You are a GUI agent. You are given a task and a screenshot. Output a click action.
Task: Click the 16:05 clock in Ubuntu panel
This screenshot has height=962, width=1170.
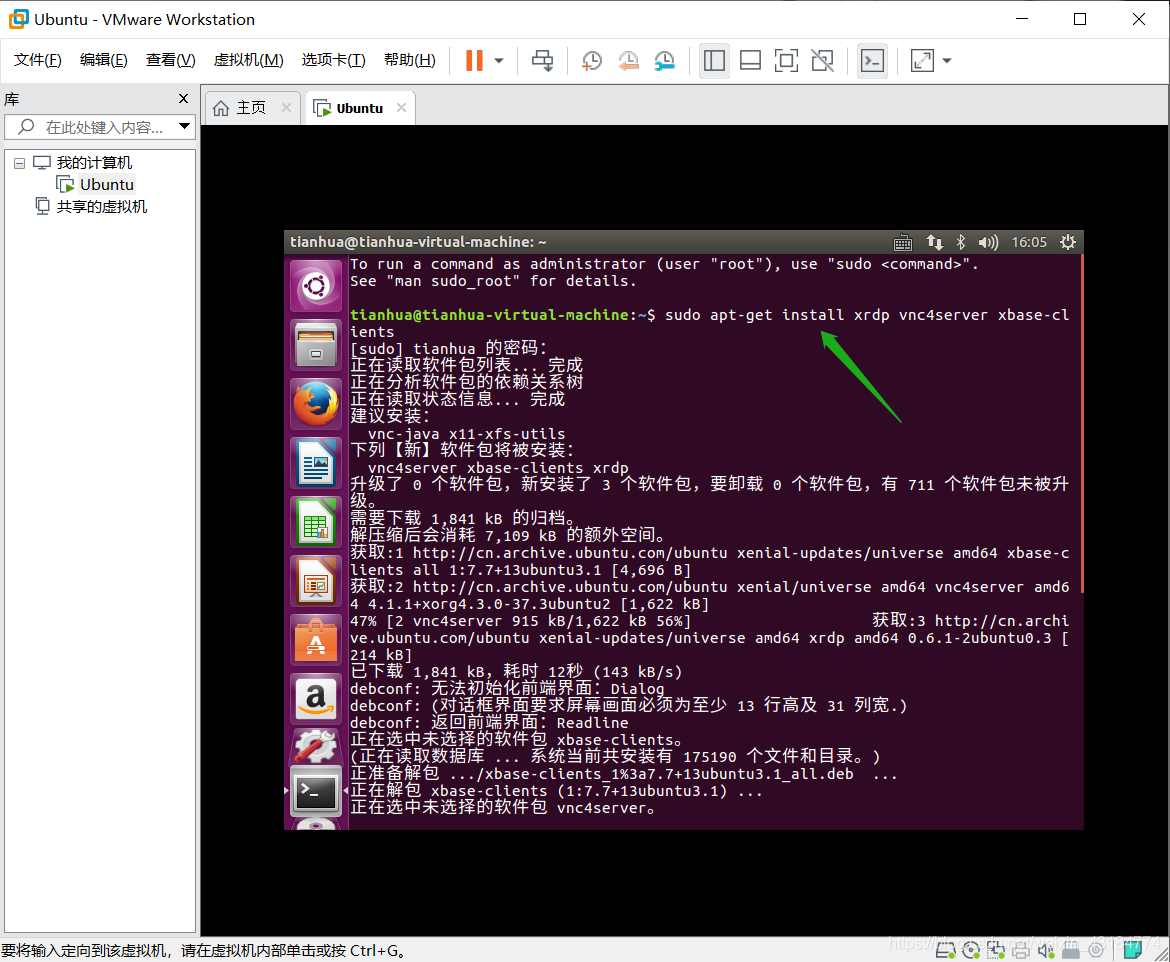click(1029, 242)
